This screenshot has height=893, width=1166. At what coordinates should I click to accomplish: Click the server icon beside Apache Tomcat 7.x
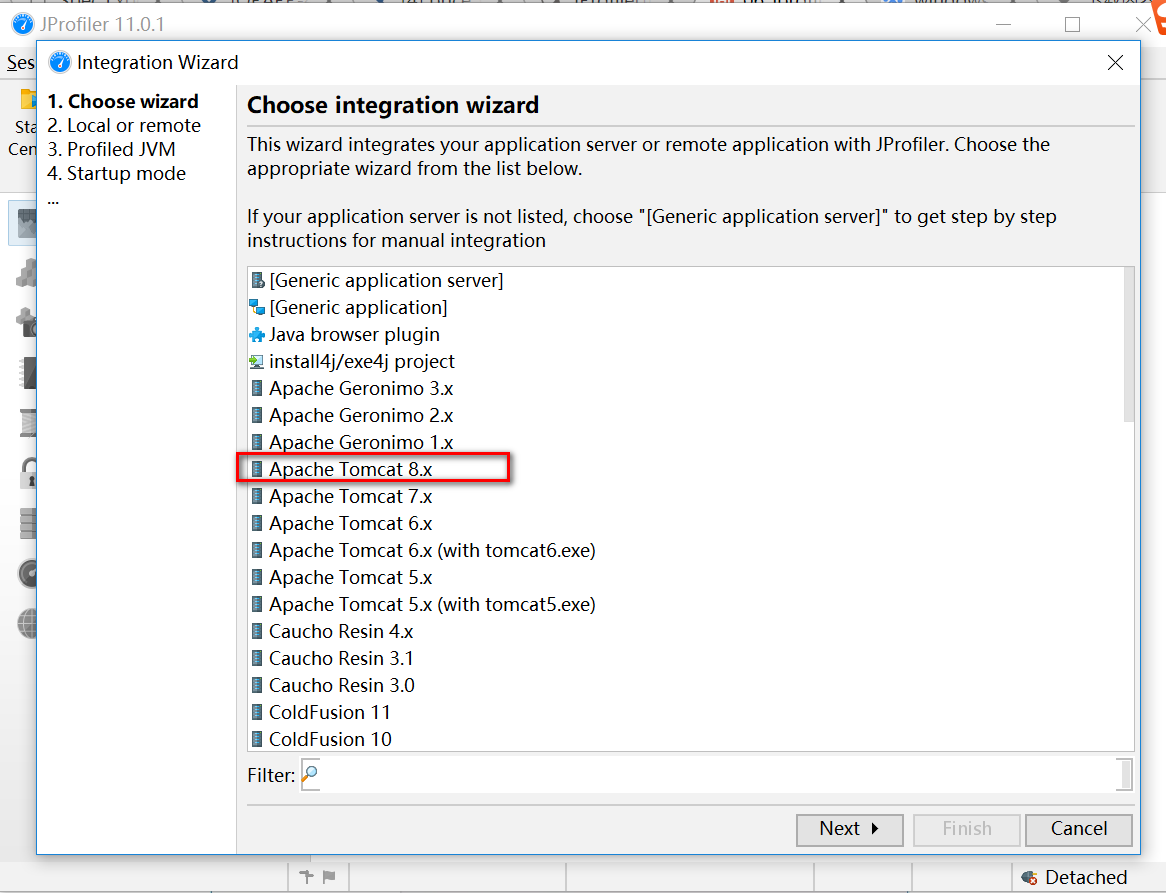coord(257,496)
